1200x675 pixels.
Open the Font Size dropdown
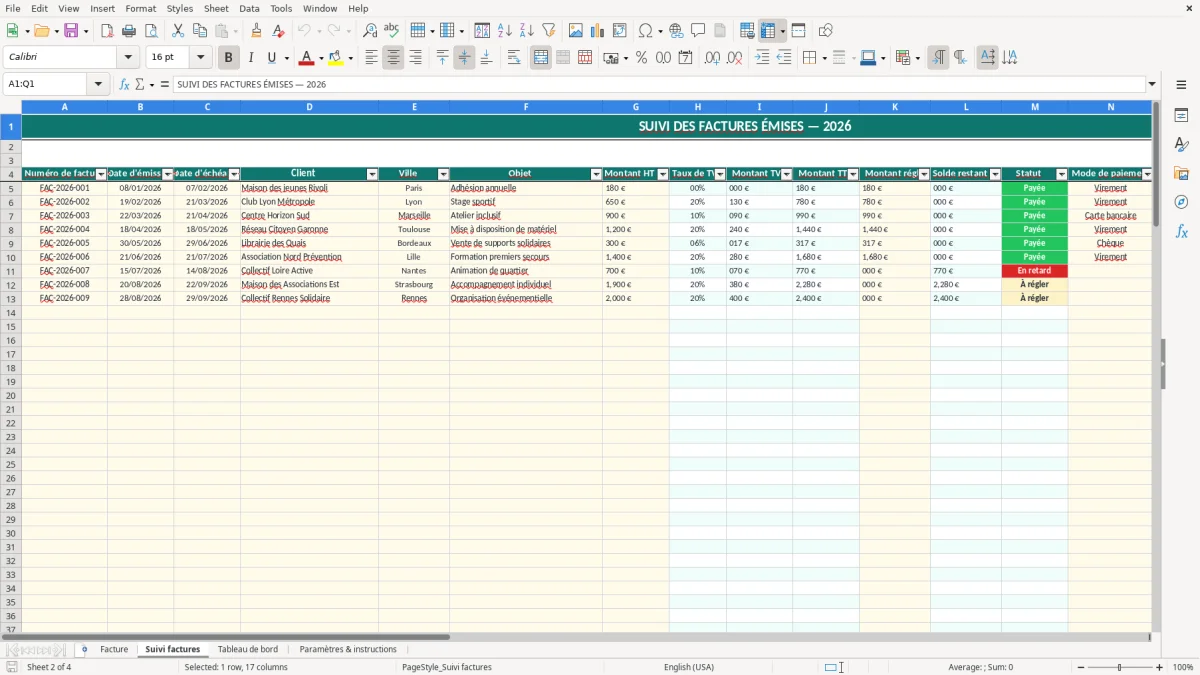(x=200, y=58)
